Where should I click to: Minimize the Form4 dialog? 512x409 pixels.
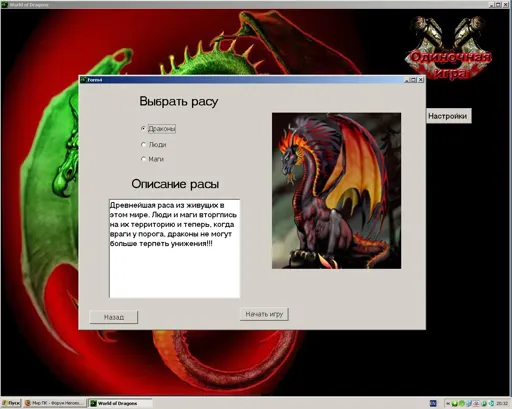(407, 80)
